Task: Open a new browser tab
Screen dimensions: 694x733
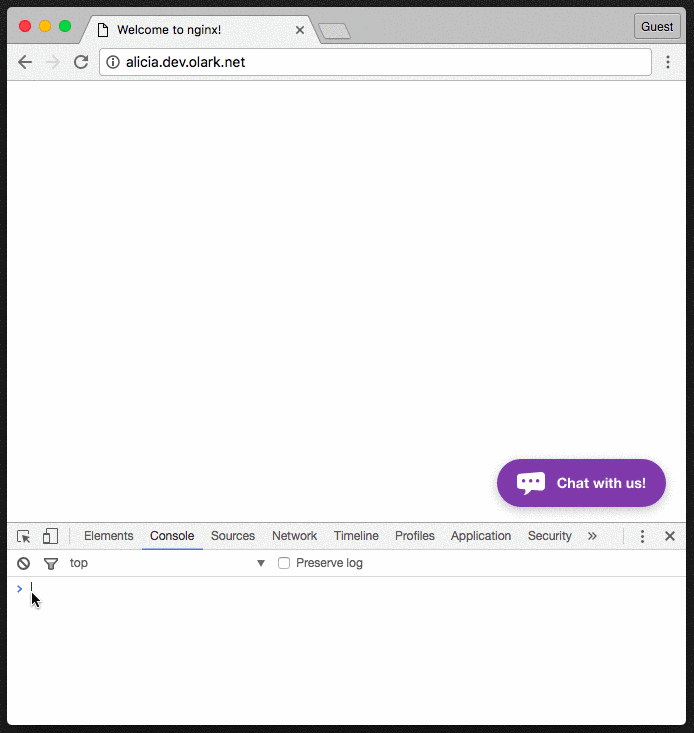Action: coord(334,31)
